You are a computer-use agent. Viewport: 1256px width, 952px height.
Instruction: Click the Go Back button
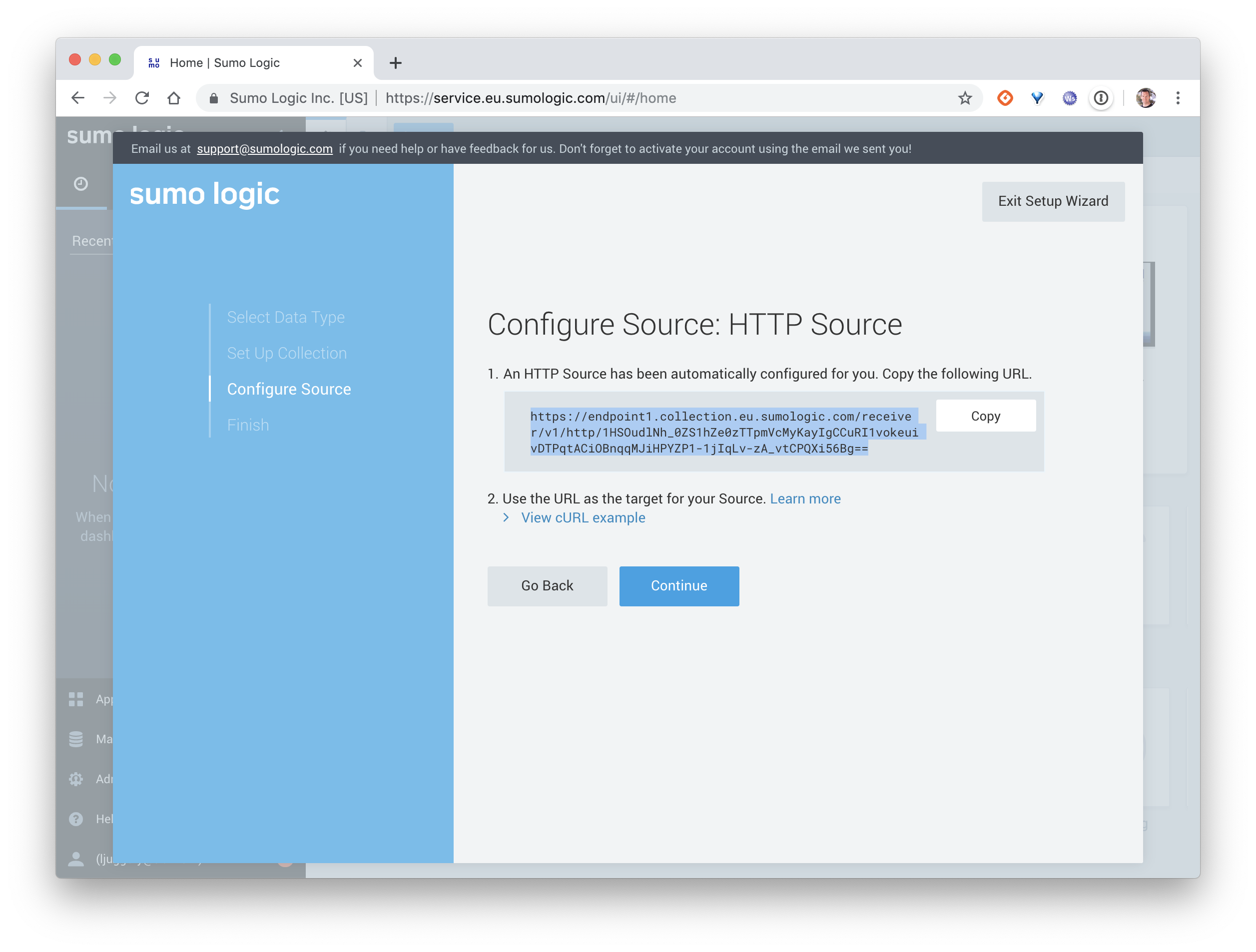(x=547, y=585)
